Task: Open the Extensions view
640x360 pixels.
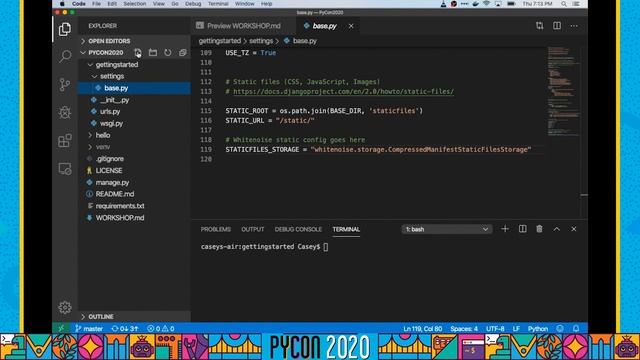Action: [x=65, y=141]
